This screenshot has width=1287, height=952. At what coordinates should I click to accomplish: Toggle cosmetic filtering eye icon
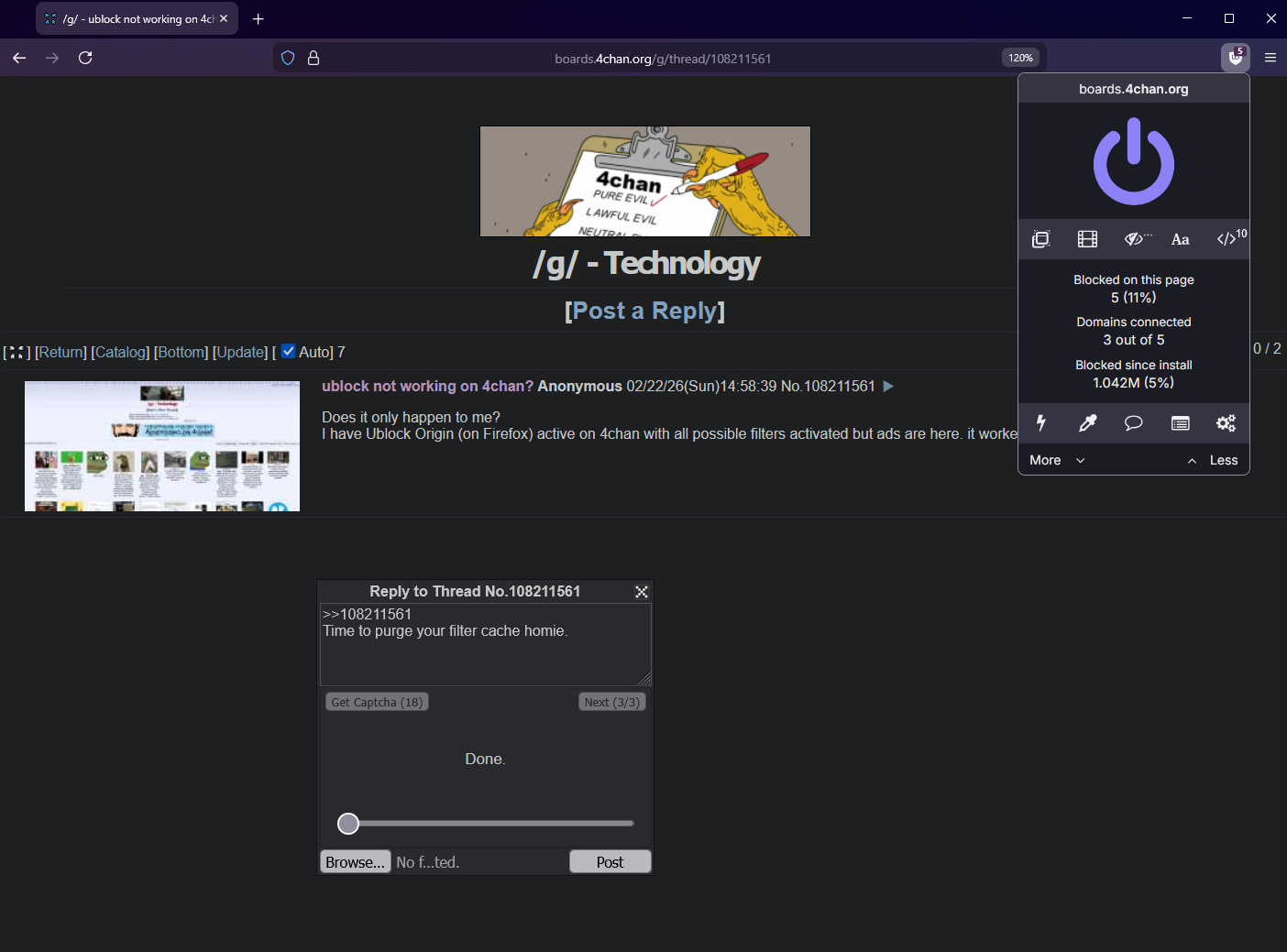(1136, 239)
